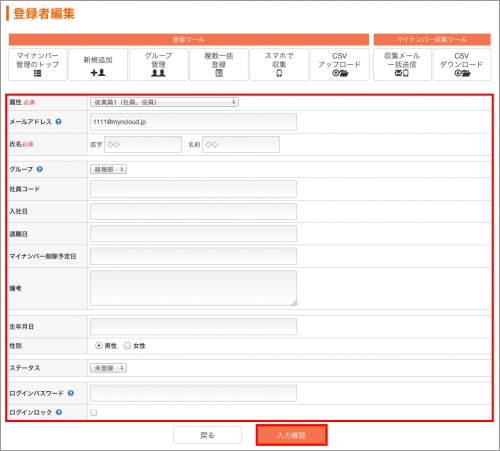This screenshot has width=500, height=451.
Task: Click the 入力確認 button
Action: [x=292, y=435]
